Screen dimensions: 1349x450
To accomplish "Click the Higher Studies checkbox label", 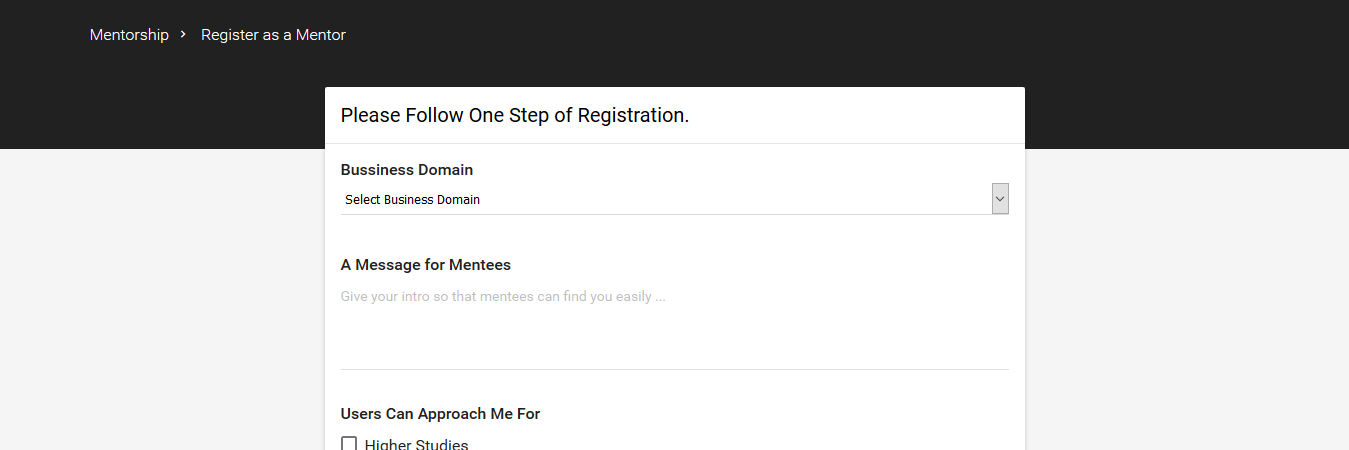I will [x=416, y=444].
